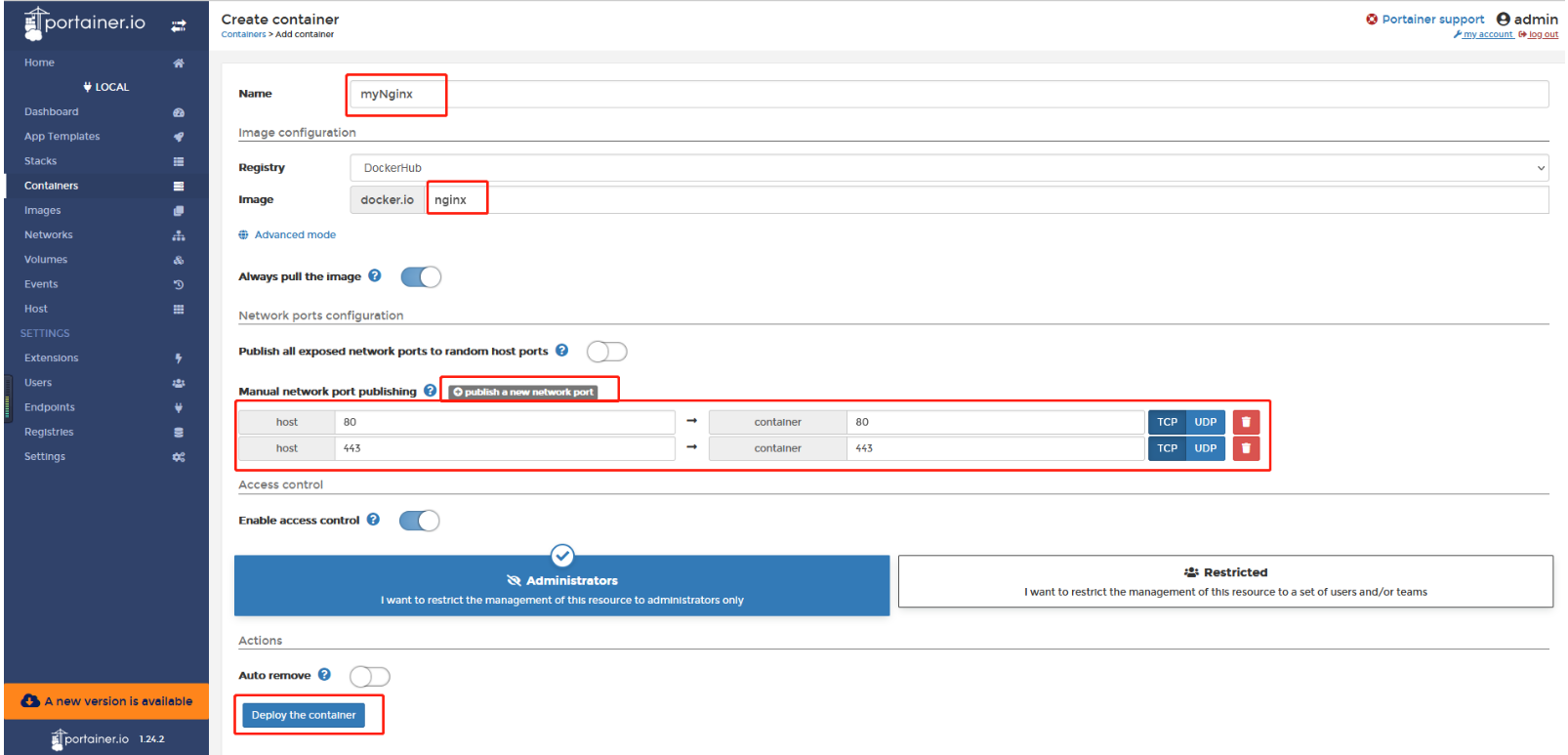Click help icon beside Manual network port publishing
Viewport: 1568px width, 755px height.
point(431,391)
